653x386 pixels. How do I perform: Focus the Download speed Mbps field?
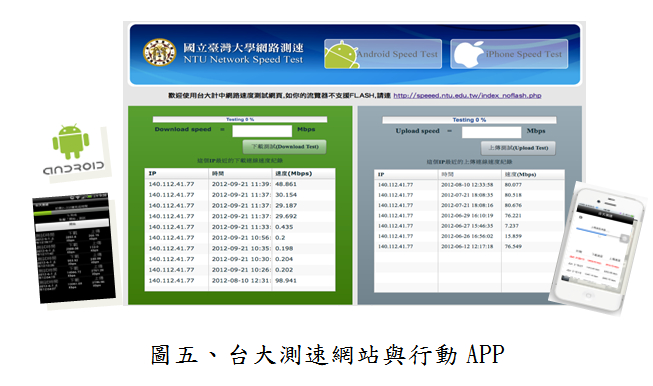click(262, 131)
